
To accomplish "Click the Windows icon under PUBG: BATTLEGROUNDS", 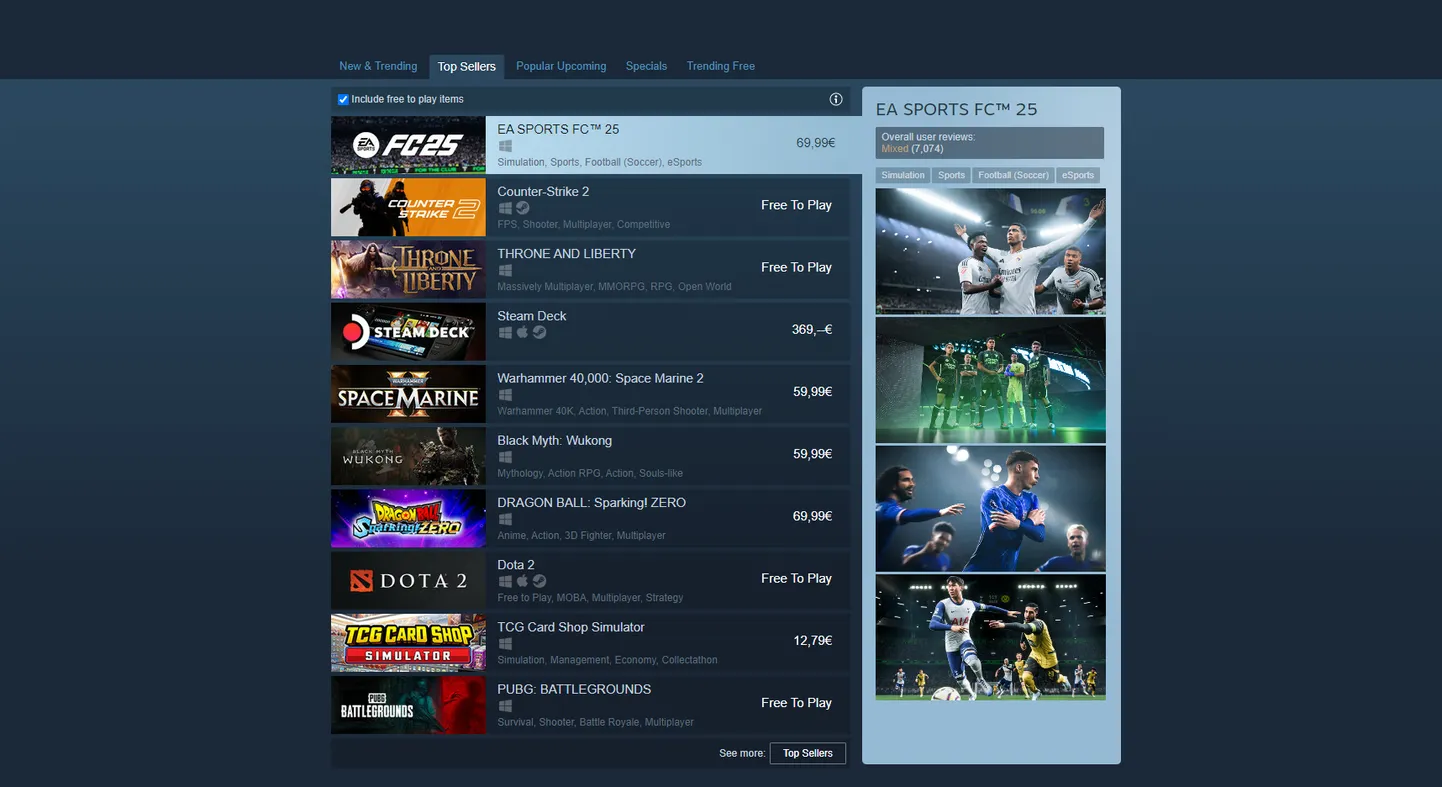I will pos(505,706).
